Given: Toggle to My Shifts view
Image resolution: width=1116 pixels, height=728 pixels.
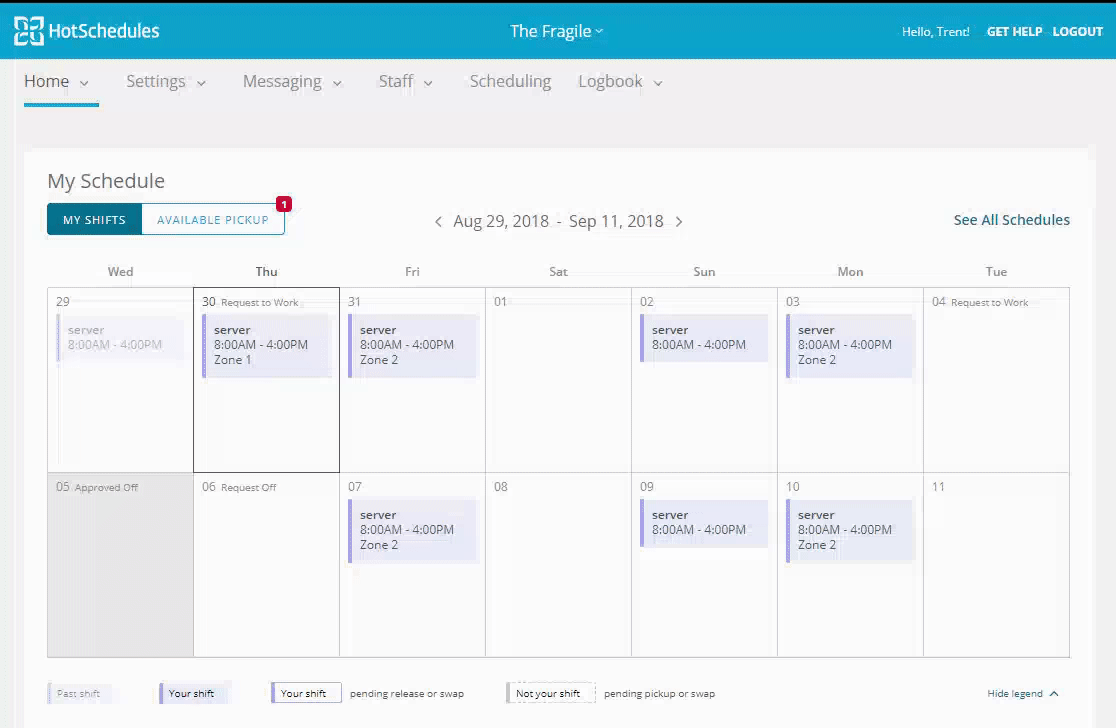Looking at the screenshot, I should [94, 220].
